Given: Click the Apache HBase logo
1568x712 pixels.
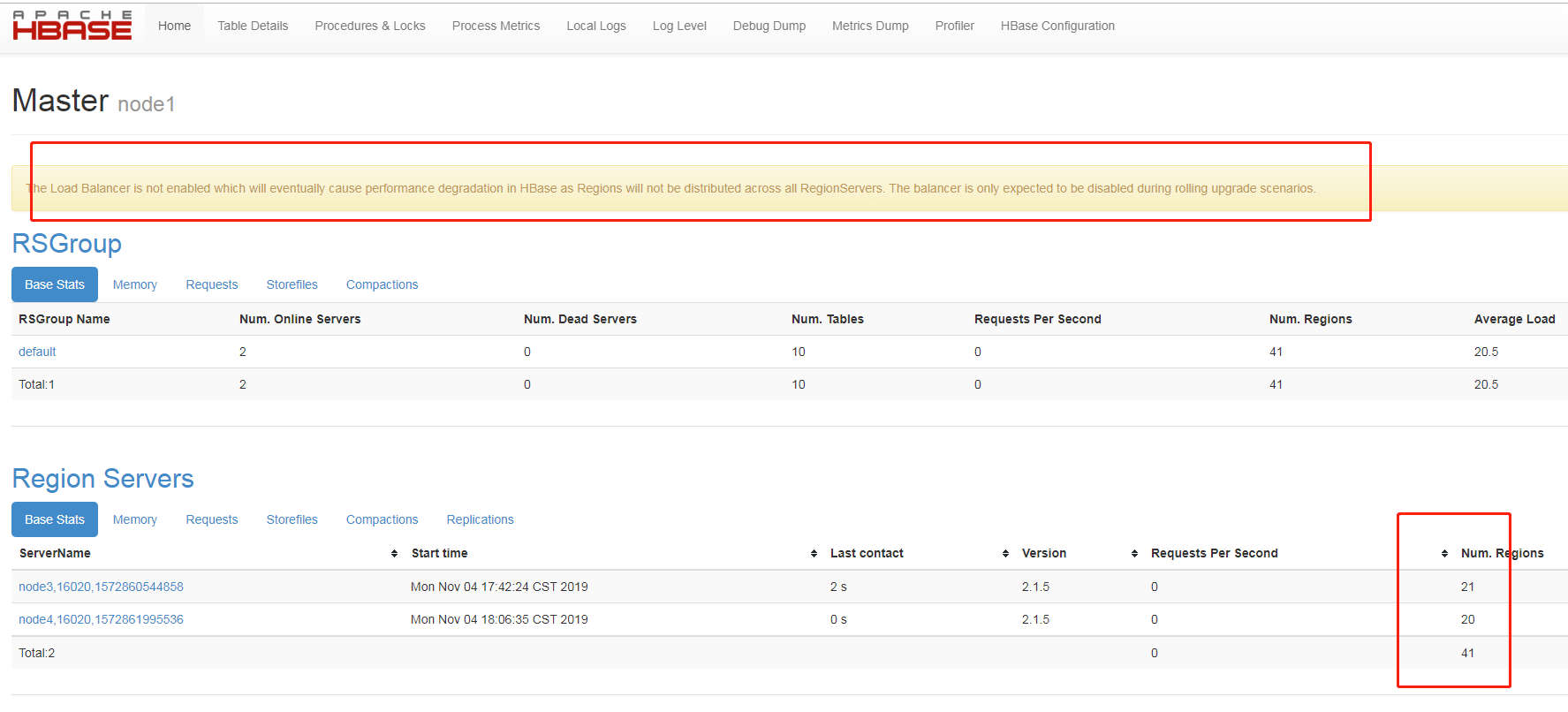Looking at the screenshot, I should pos(72,26).
